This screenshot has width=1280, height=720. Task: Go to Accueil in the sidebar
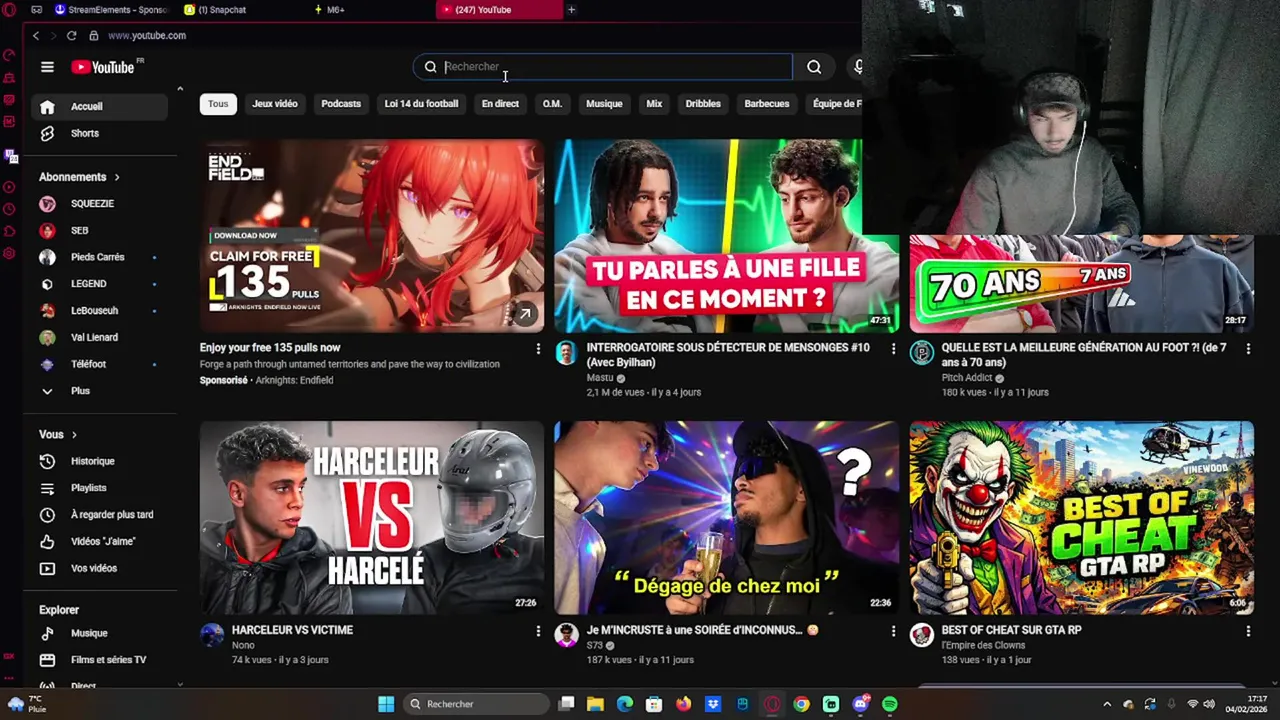100,107
